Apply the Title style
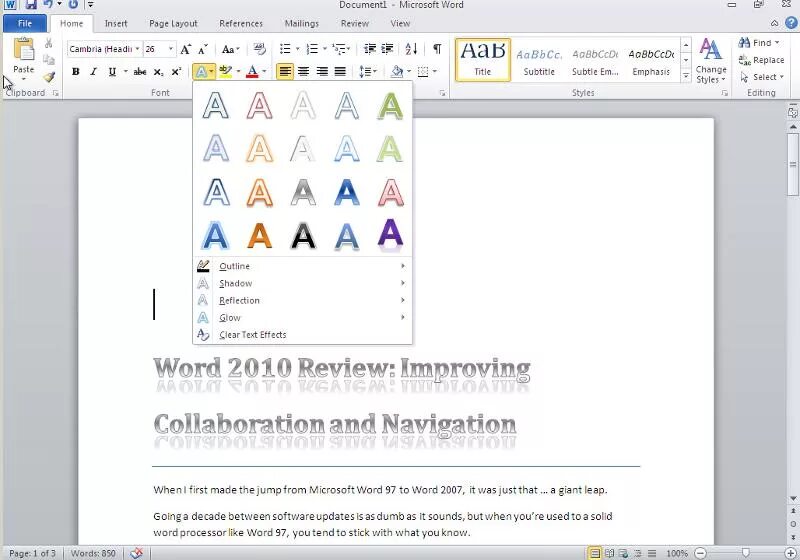This screenshot has width=800, height=560. [483, 60]
